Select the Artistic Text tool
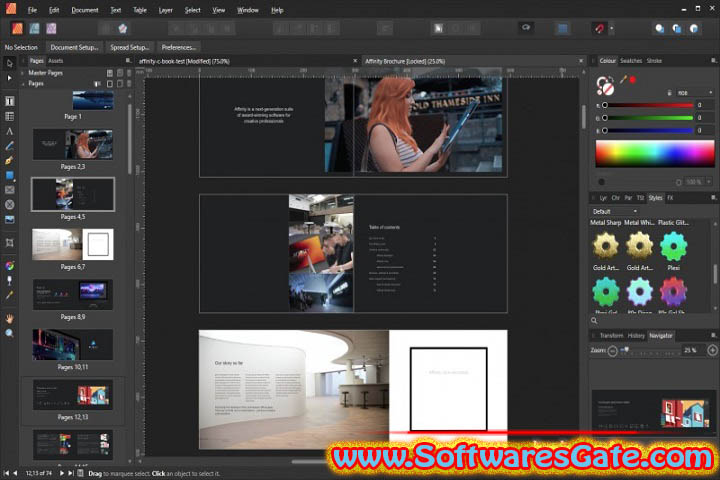720x480 pixels. (9, 131)
